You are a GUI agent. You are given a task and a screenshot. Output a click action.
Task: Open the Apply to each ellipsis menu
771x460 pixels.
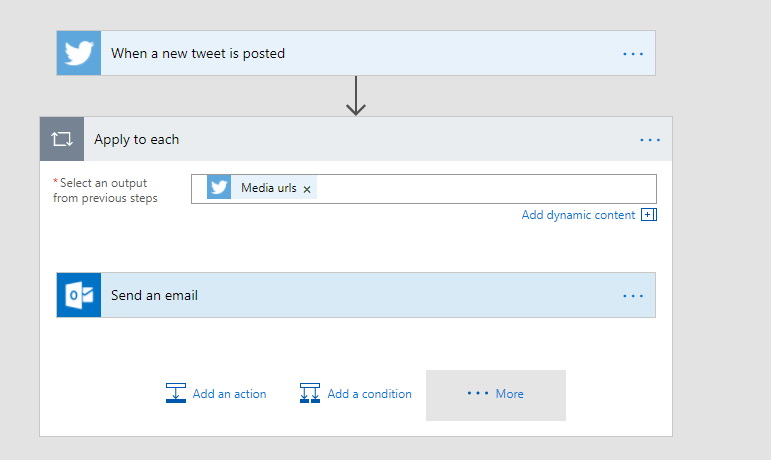650,140
